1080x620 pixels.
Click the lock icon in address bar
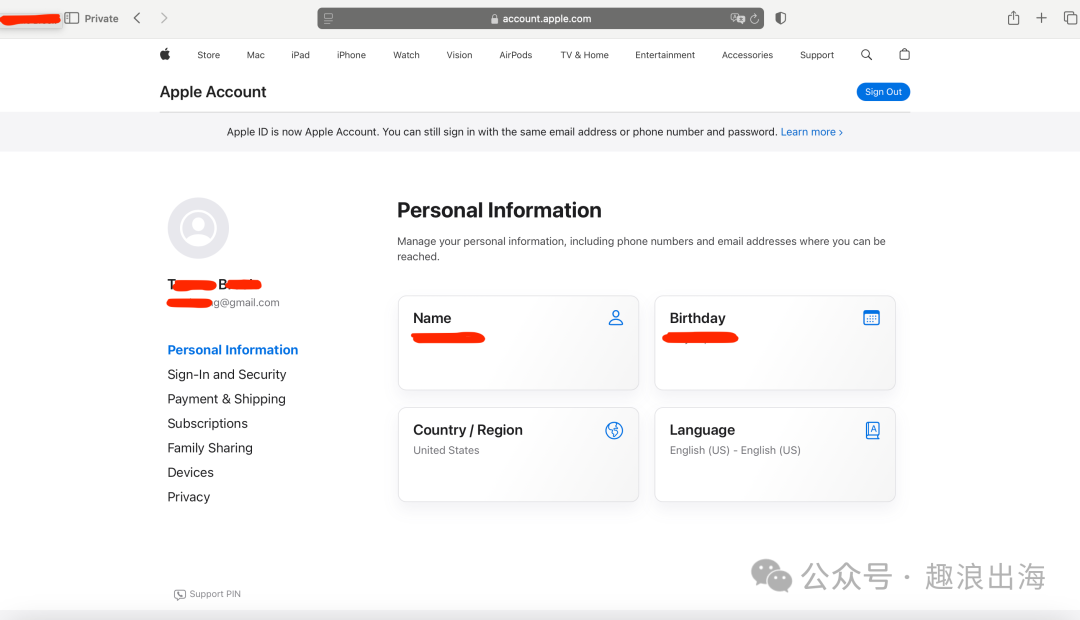[495, 19]
